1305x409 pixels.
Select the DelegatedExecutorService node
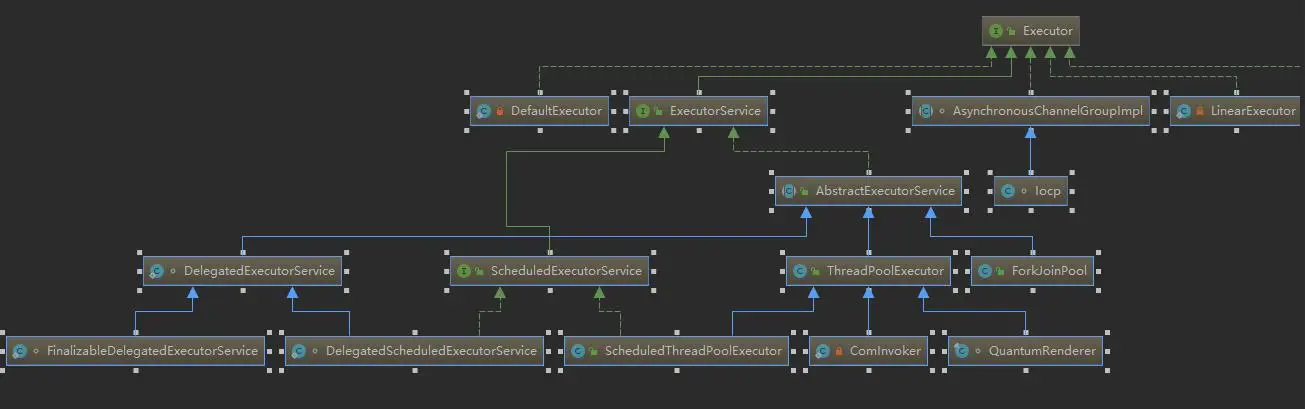[x=243, y=271]
